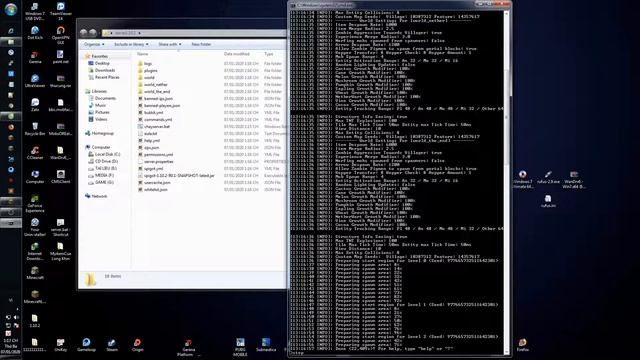The height and width of the screenshot is (360, 640).
Task: Select Music library
Action: tap(97, 105)
